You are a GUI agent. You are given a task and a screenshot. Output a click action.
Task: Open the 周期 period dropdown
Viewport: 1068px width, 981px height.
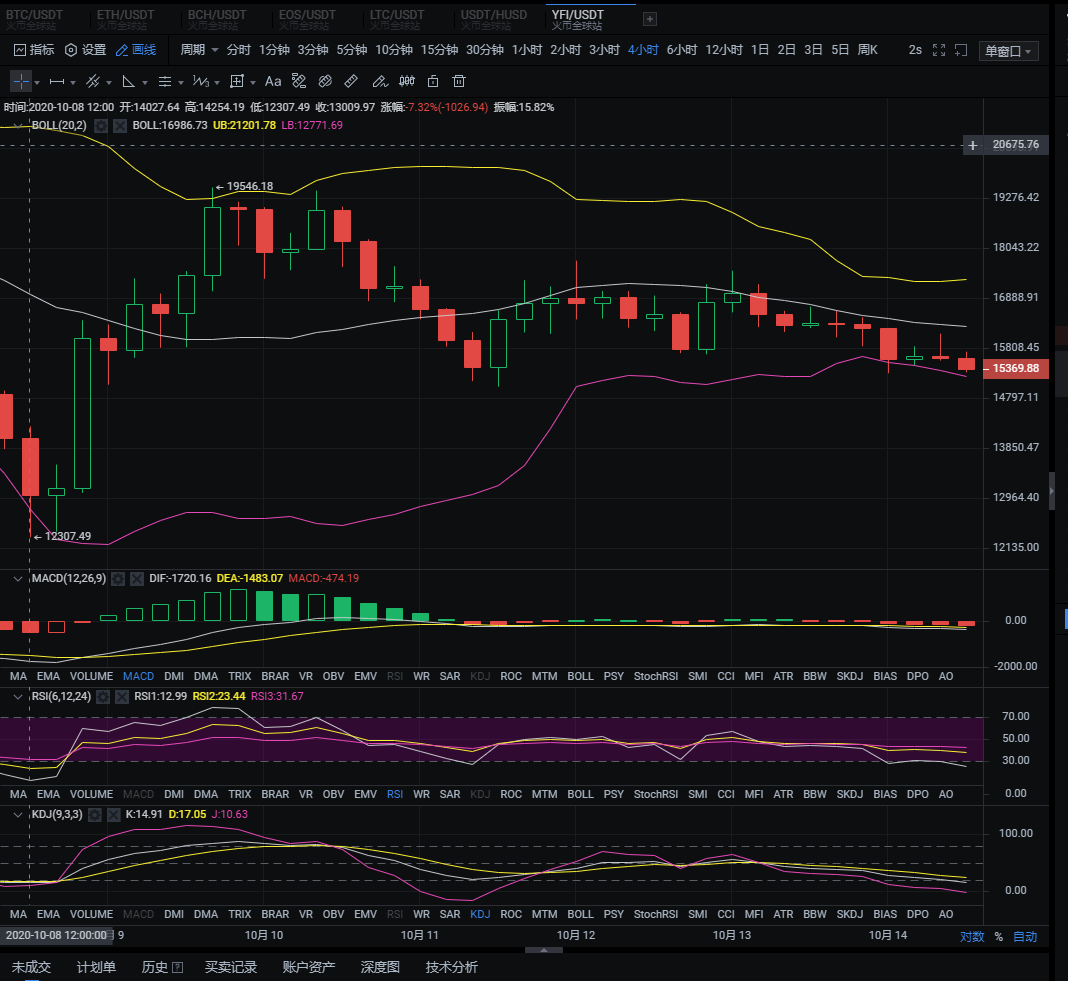[x=199, y=50]
